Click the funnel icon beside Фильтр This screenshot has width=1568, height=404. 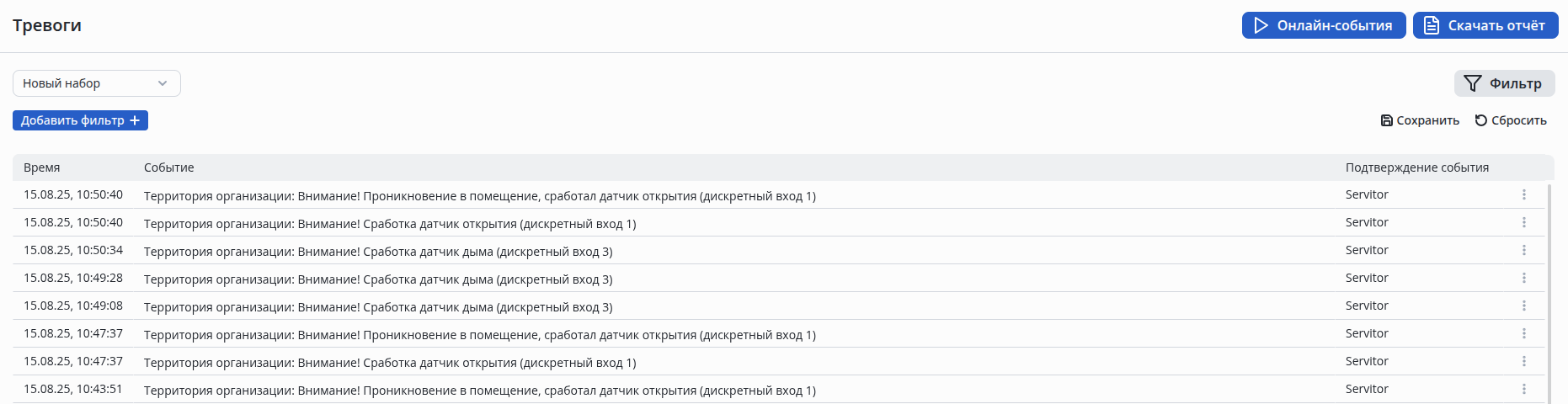(1472, 83)
